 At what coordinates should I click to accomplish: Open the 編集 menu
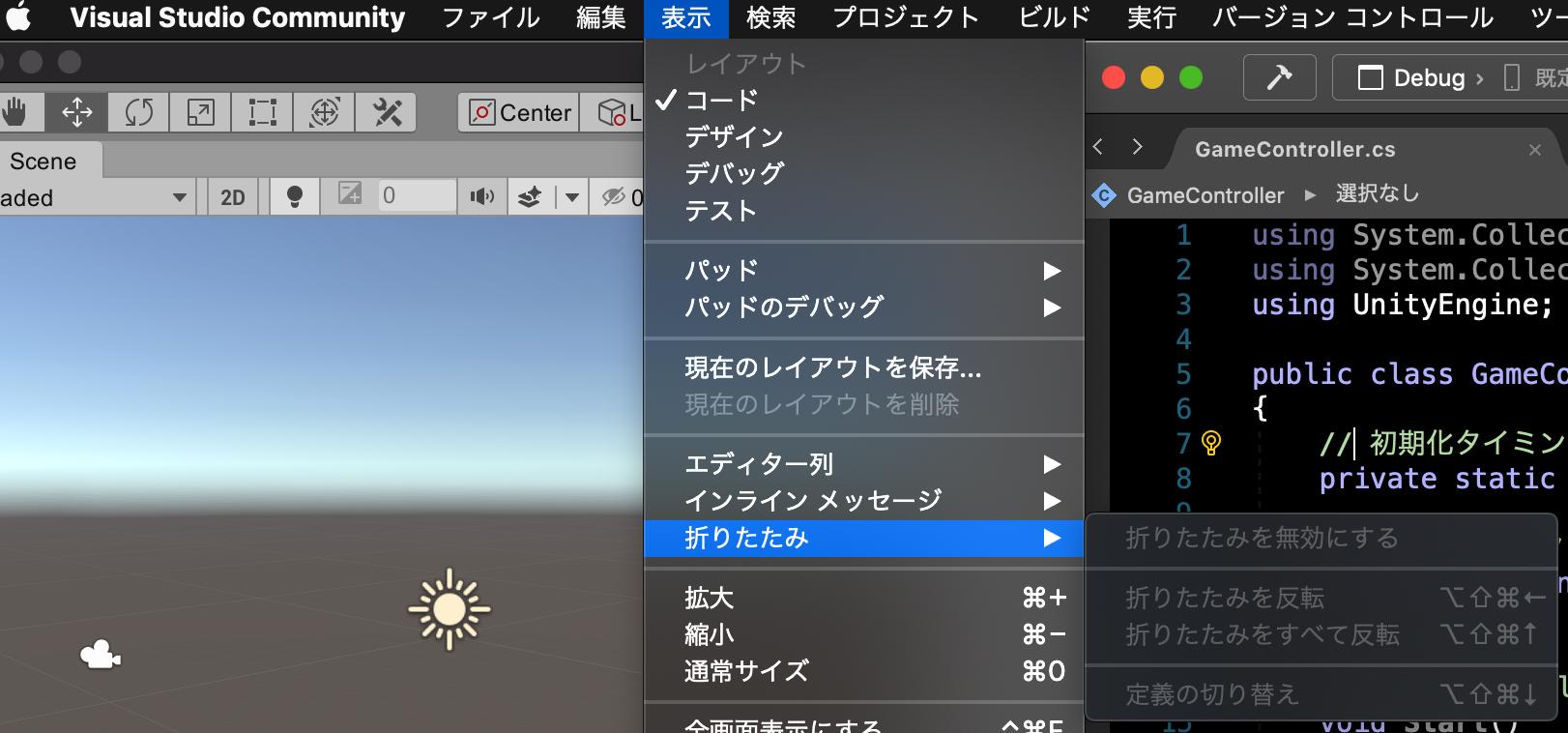(x=600, y=17)
